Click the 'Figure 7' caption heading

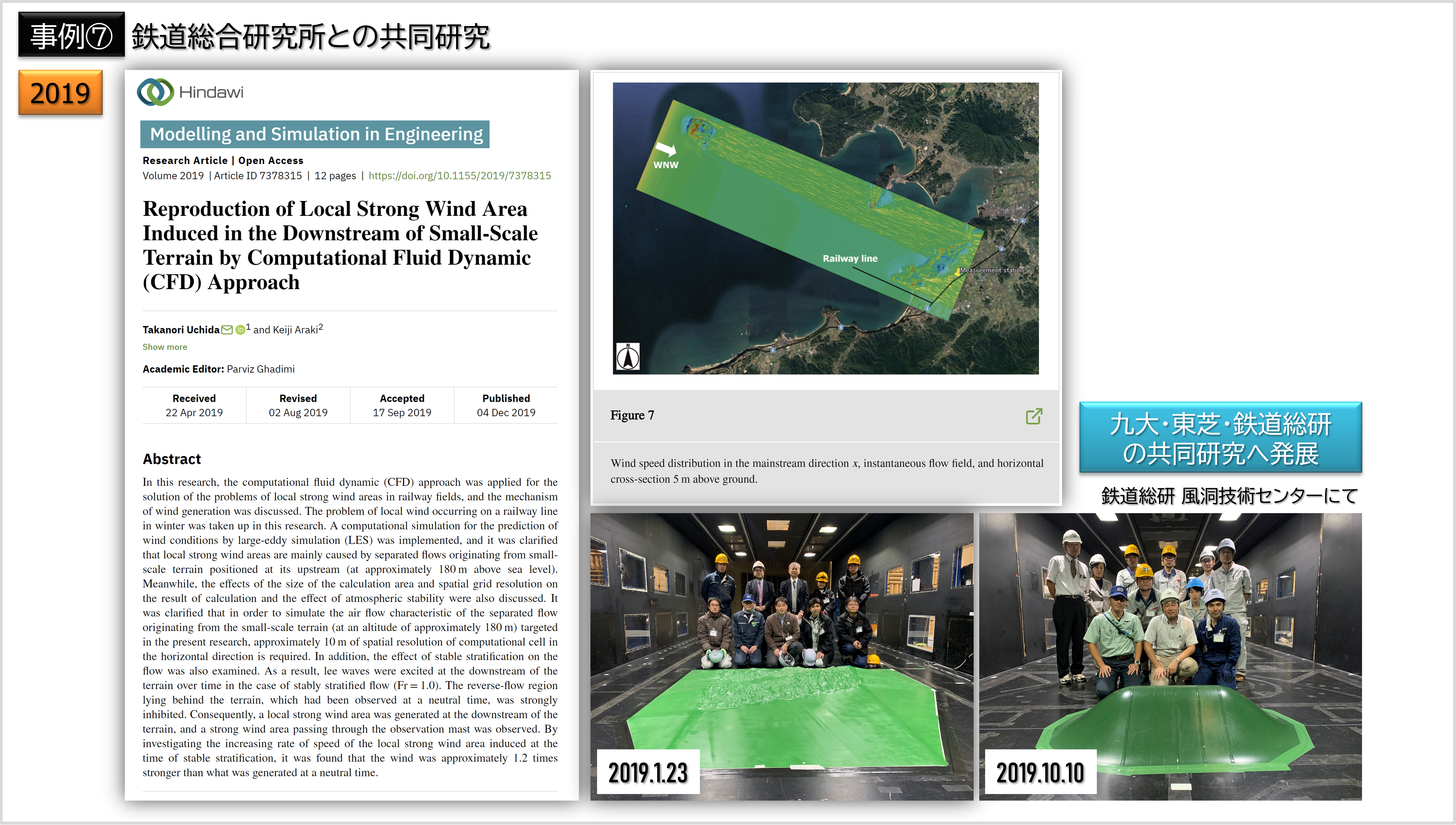click(x=632, y=415)
